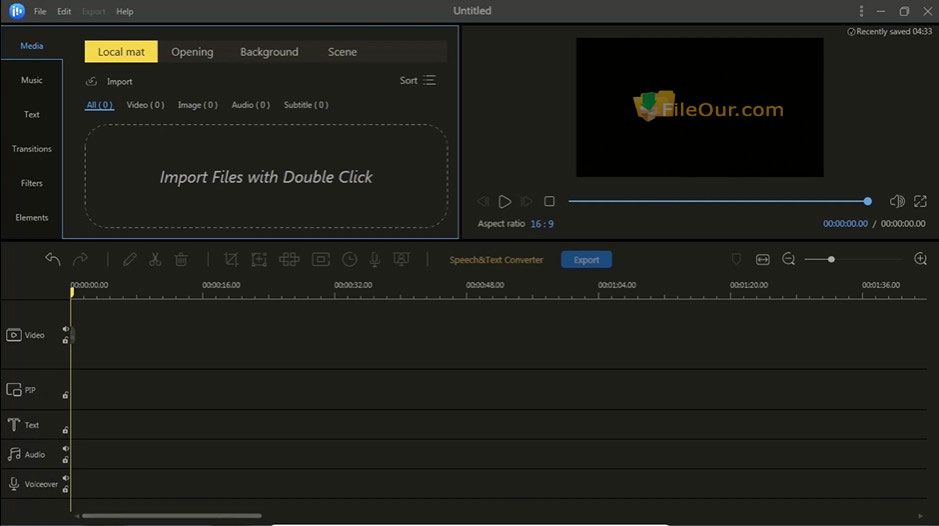Open the Music sidebar section
939x526 pixels.
click(32, 80)
